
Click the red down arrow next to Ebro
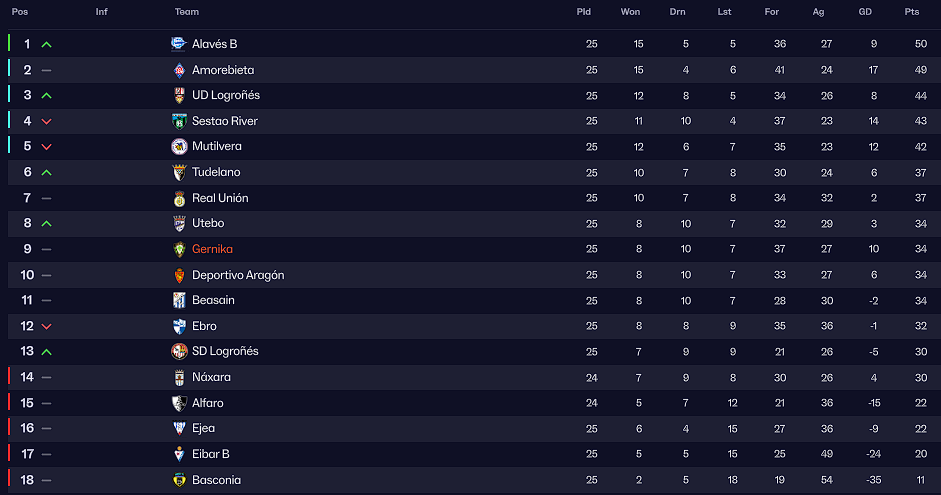(x=46, y=326)
